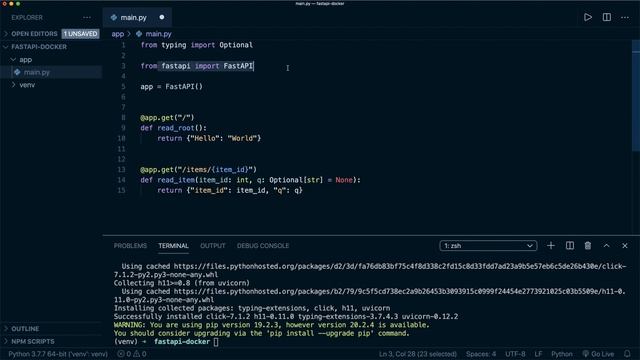This screenshot has width=640, height=360.
Task: Select language mode Python in status bar
Action: (x=562, y=354)
